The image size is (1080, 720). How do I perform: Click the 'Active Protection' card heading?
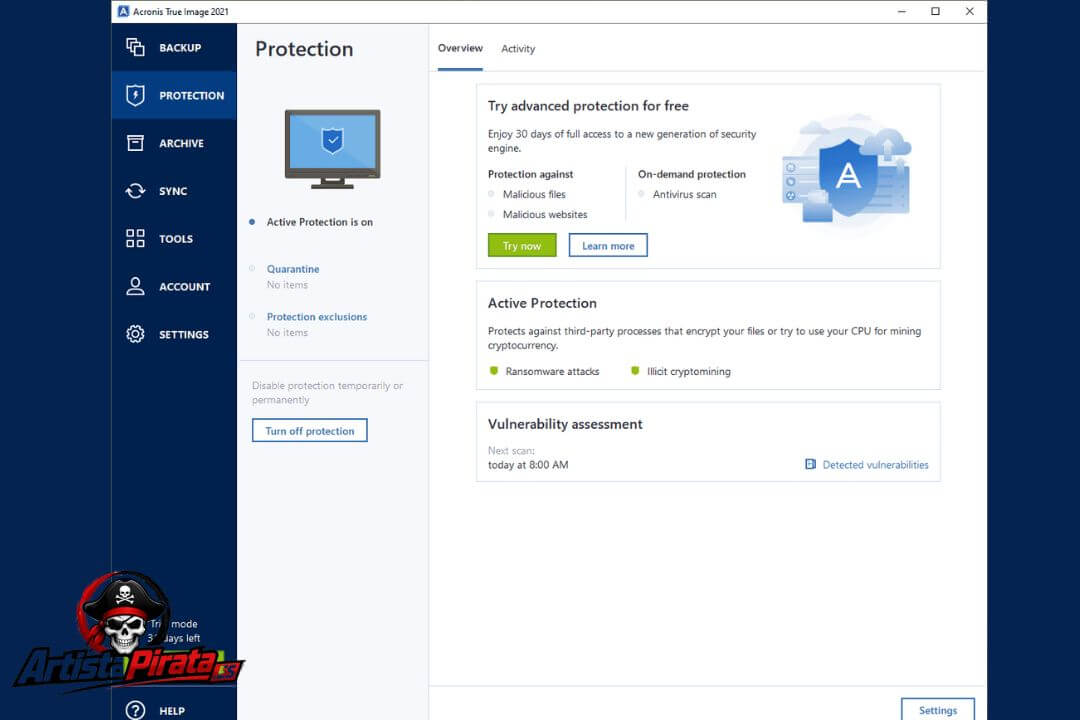click(x=542, y=303)
